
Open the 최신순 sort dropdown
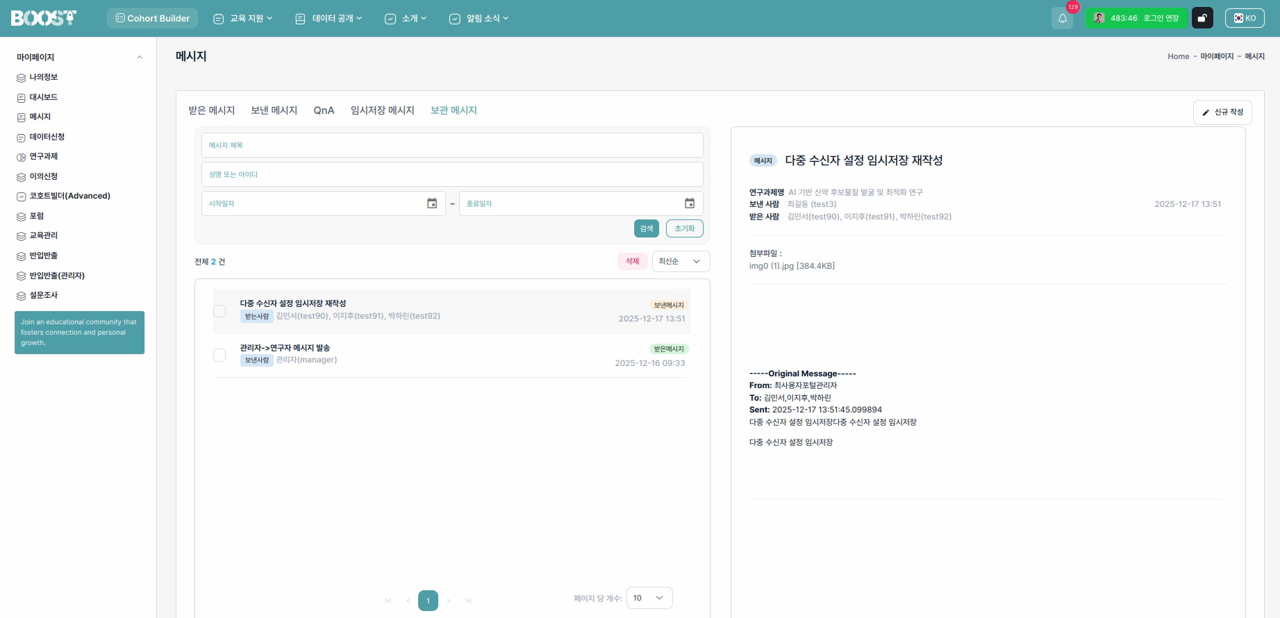tap(681, 261)
